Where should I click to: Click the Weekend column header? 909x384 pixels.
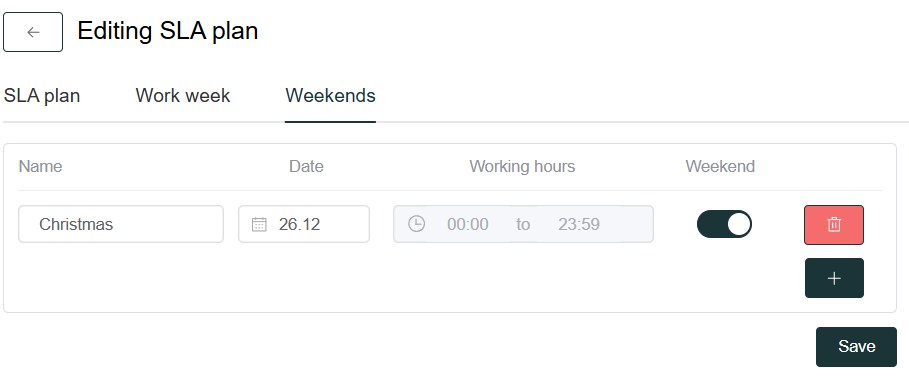[720, 166]
